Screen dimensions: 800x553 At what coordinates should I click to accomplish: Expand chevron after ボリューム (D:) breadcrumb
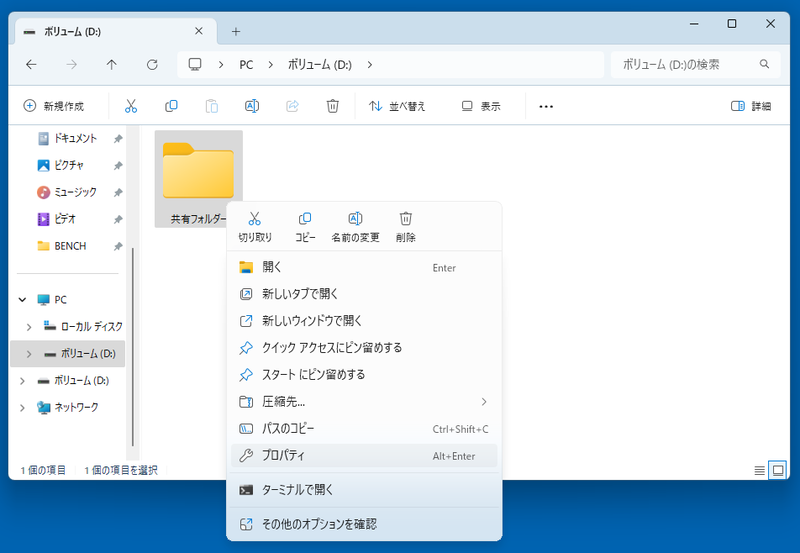coord(369,65)
